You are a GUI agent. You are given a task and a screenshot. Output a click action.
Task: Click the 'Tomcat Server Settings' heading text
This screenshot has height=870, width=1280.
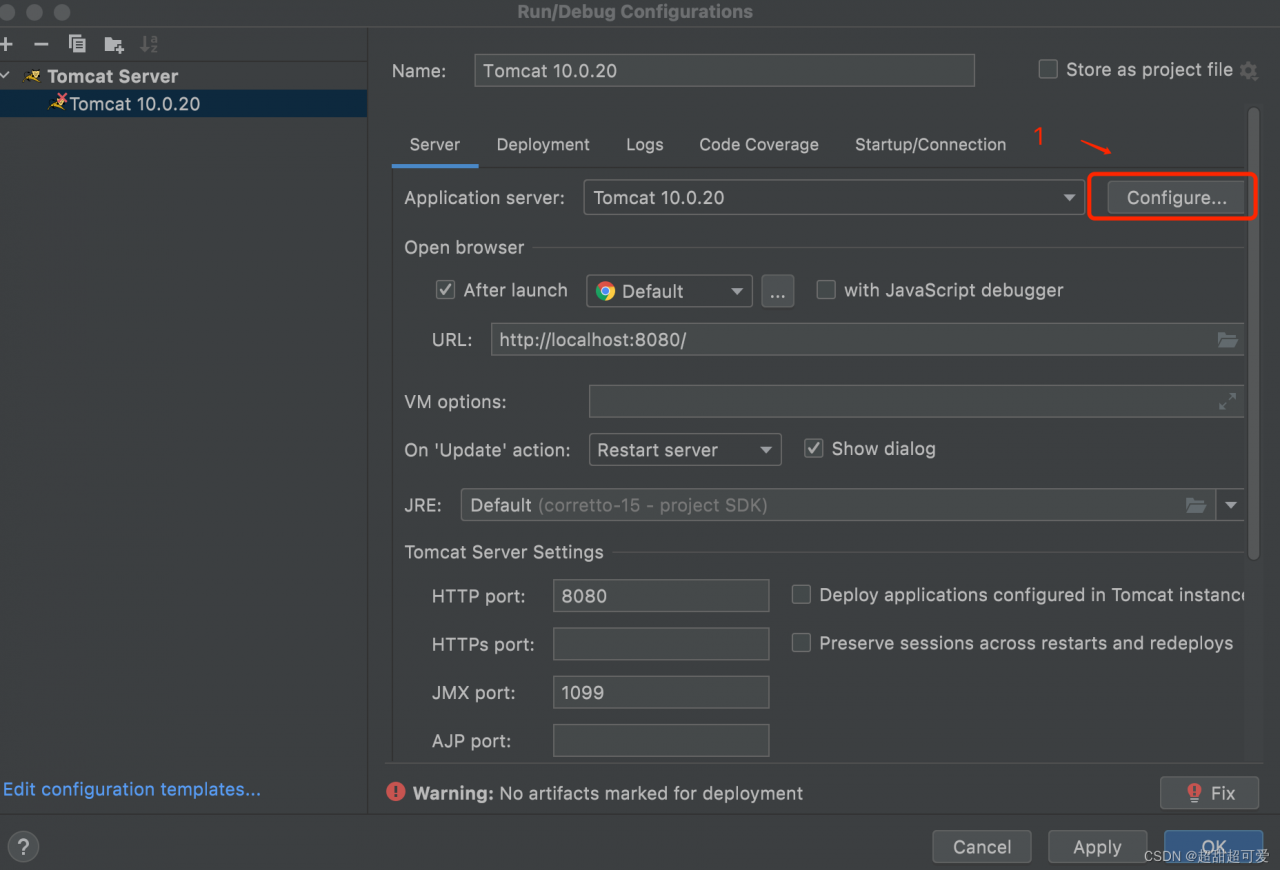tap(504, 552)
